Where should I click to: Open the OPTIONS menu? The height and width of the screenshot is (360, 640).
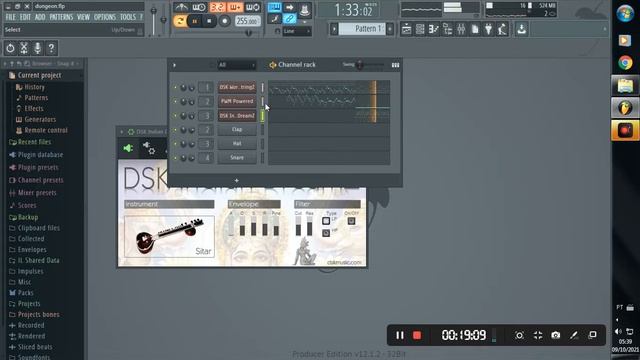click(105, 17)
